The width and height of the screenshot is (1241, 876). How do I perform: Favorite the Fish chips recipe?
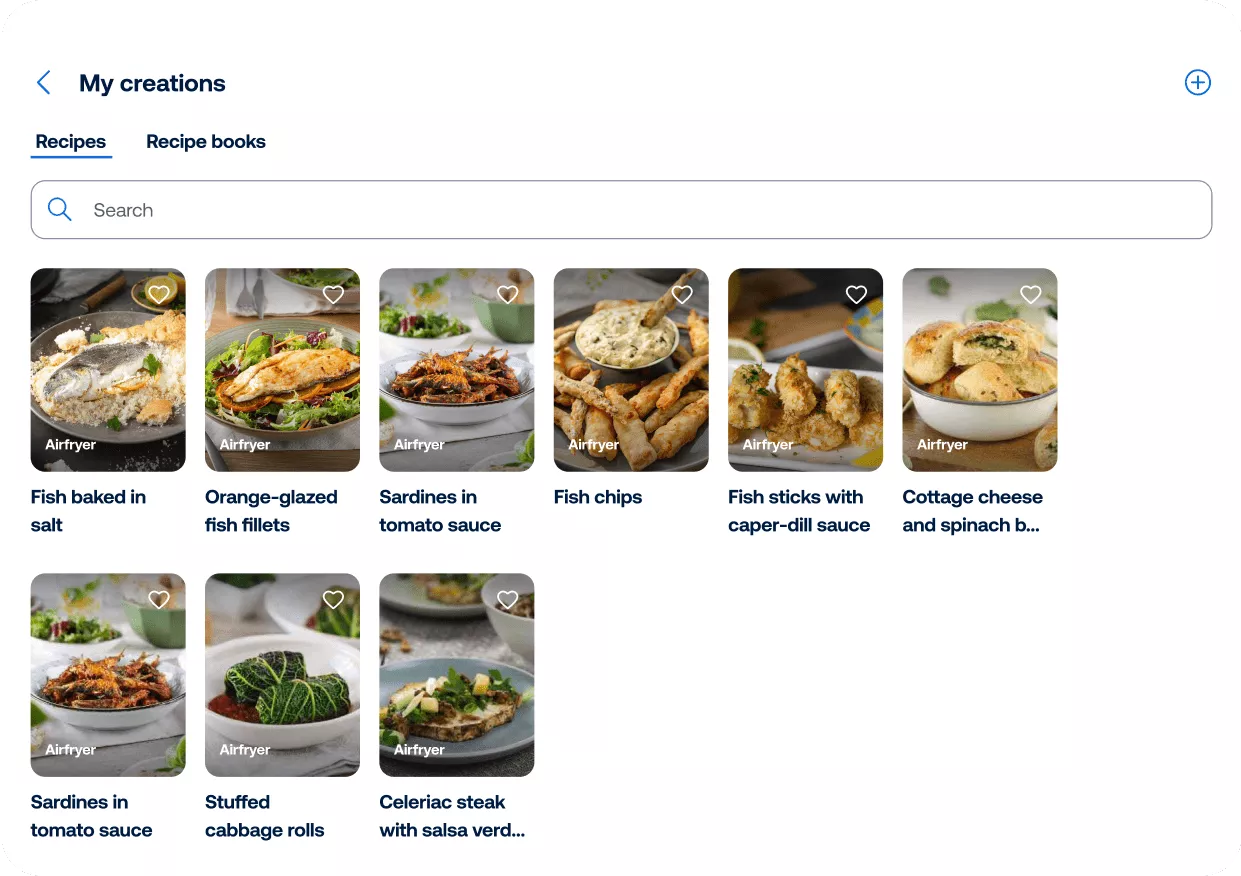pyautogui.click(x=682, y=294)
